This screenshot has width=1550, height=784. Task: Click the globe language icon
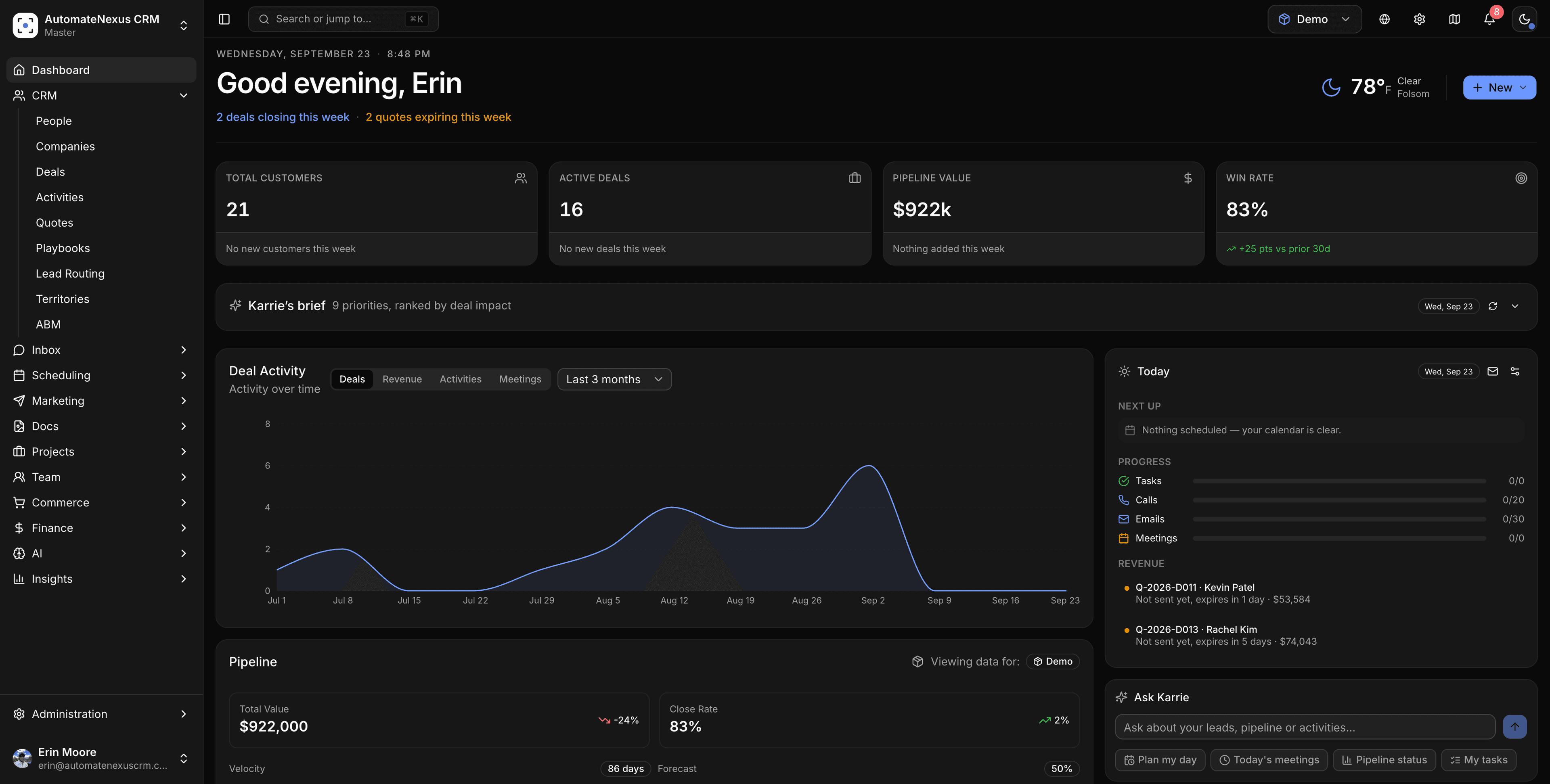[1385, 19]
